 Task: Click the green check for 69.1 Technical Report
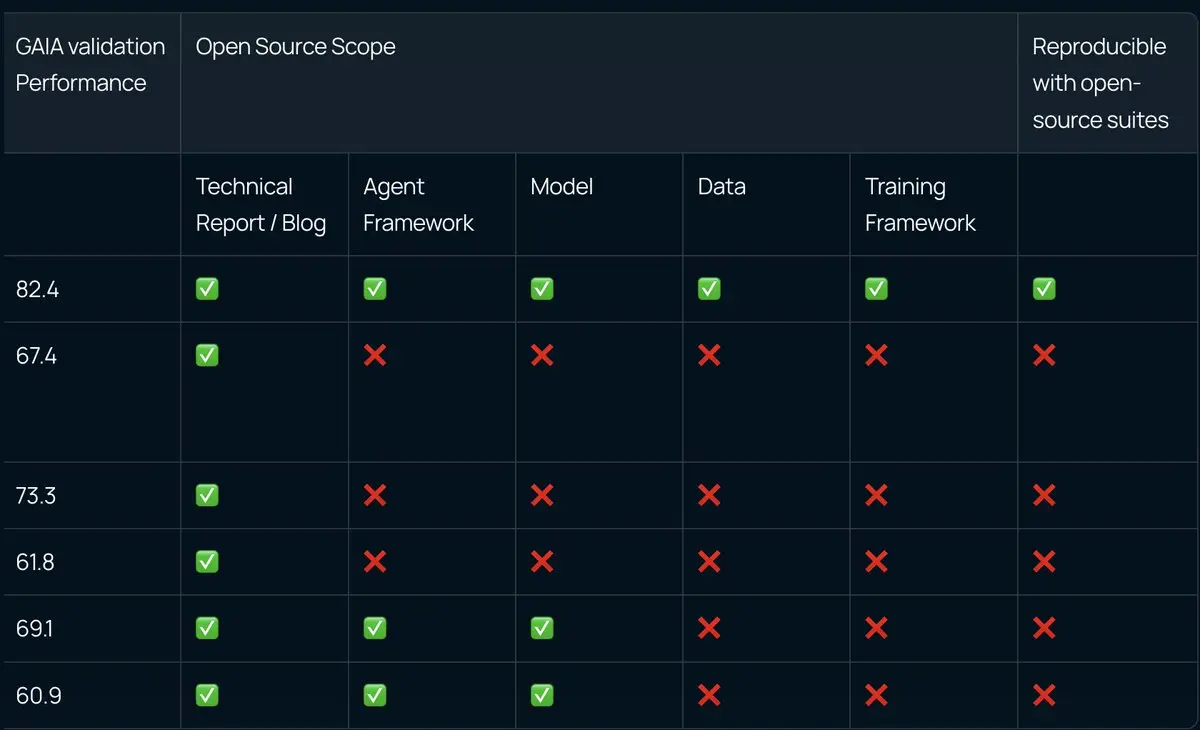tap(207, 628)
